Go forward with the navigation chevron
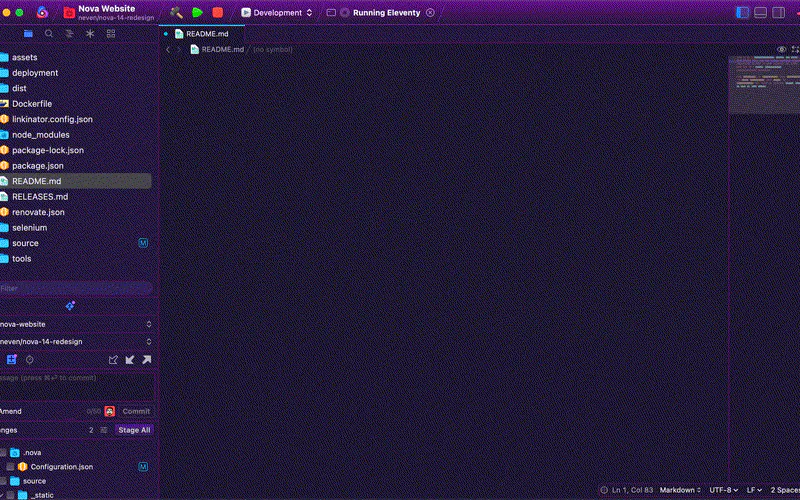This screenshot has height=500, width=800. pos(179,49)
